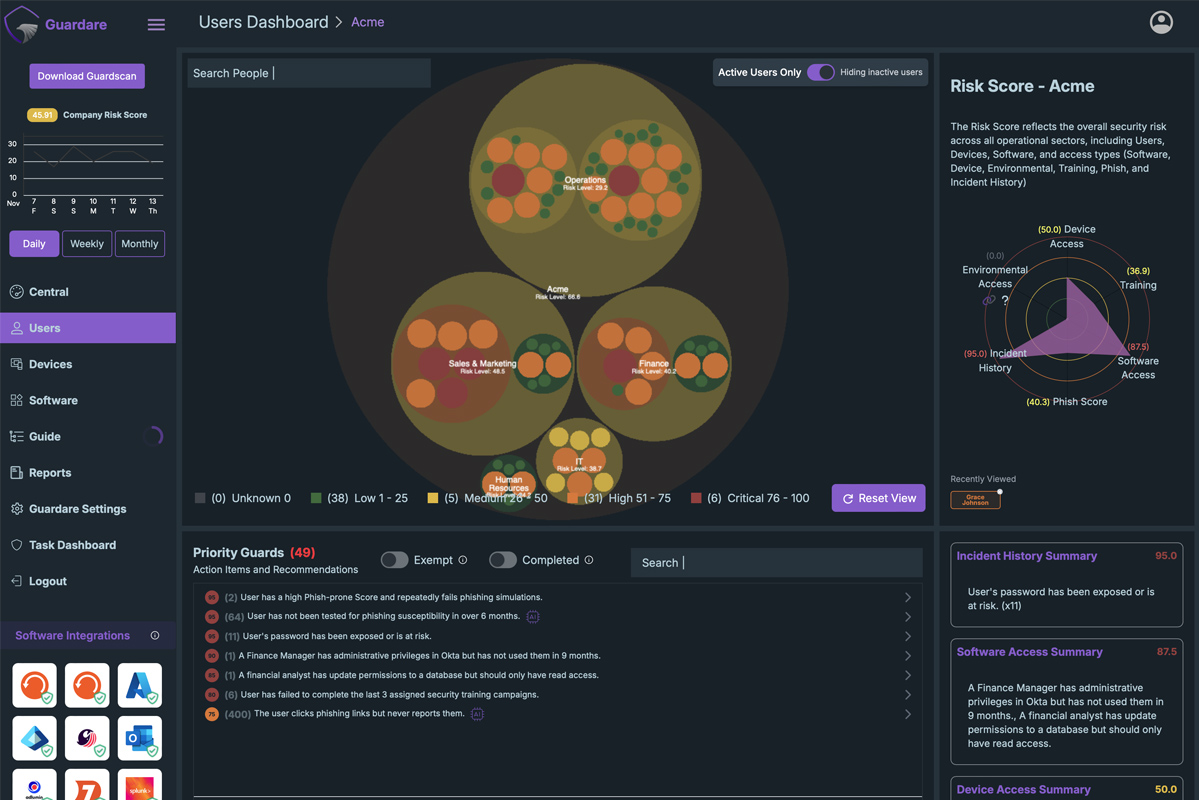Open the hamburger menu next to Guardare
This screenshot has width=1199, height=800.
click(156, 24)
